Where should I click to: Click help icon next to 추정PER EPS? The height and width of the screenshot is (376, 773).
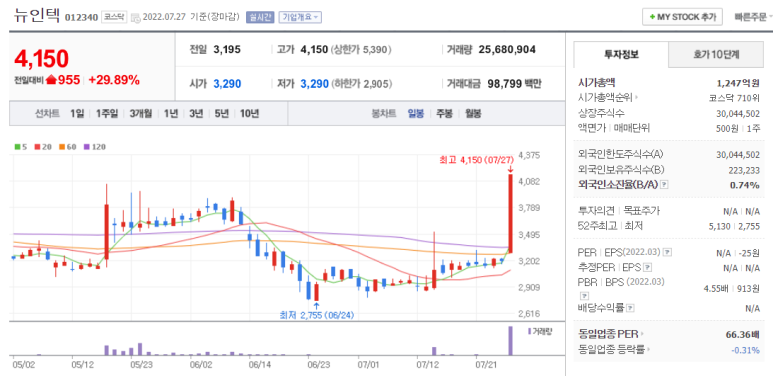click(x=648, y=268)
